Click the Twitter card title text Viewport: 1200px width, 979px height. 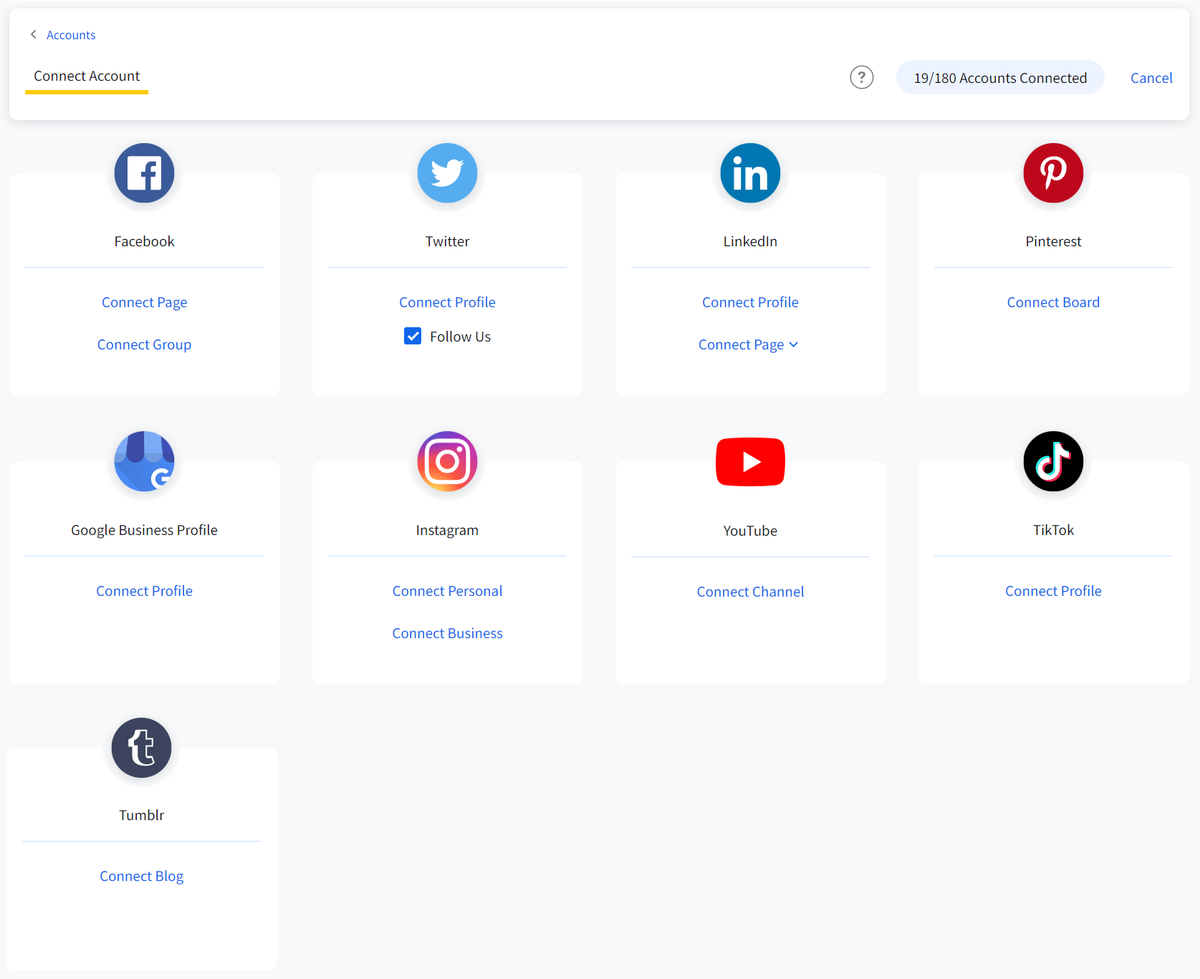(x=447, y=241)
